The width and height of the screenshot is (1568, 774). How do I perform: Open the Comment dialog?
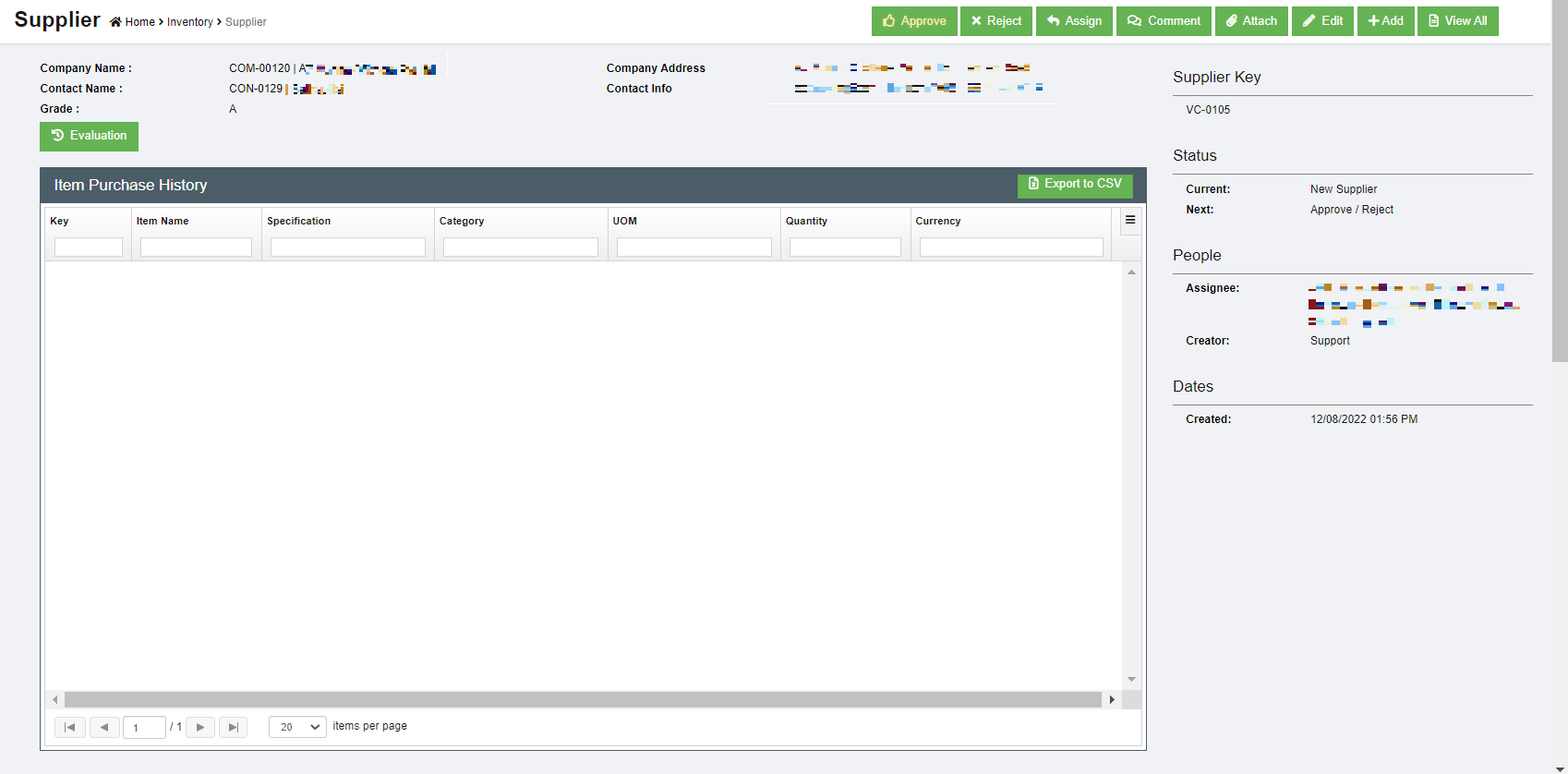[x=1163, y=21]
